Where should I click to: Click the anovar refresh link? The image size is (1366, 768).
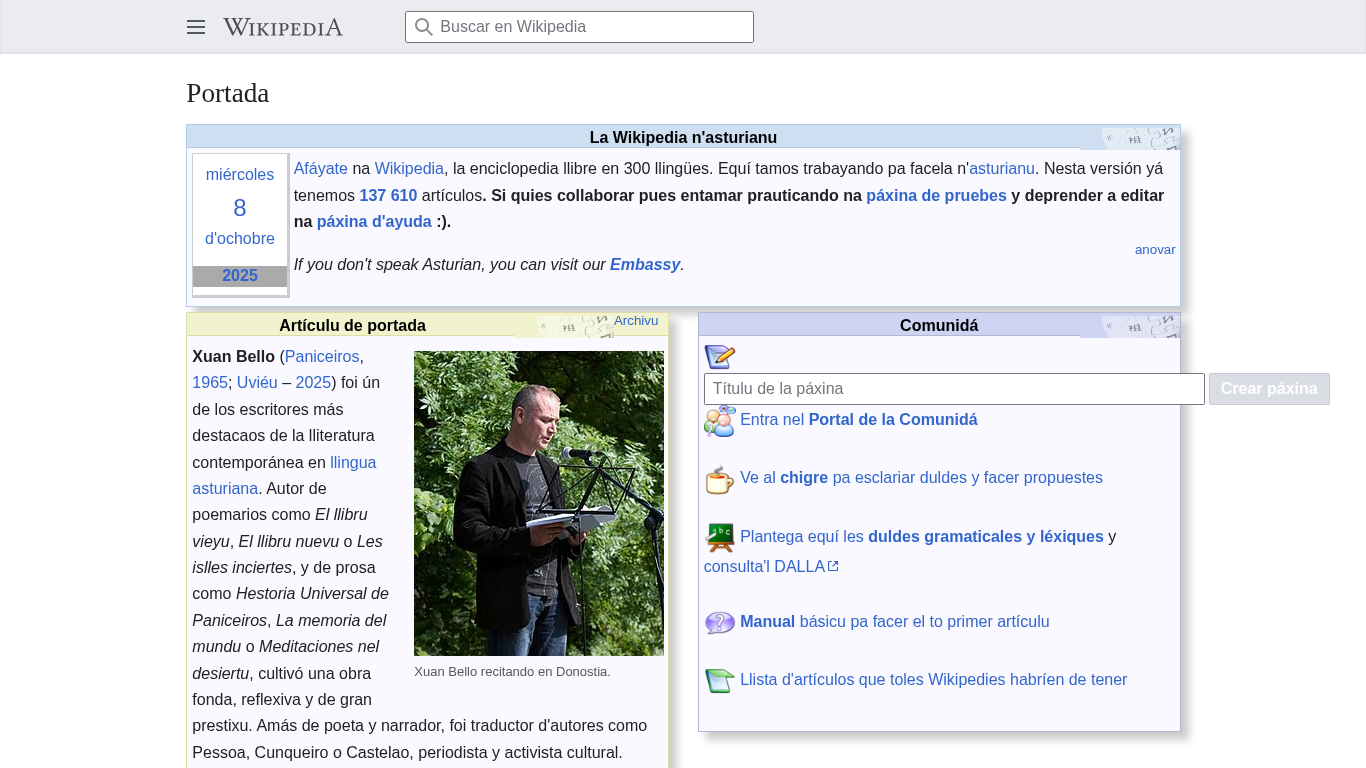point(1154,250)
